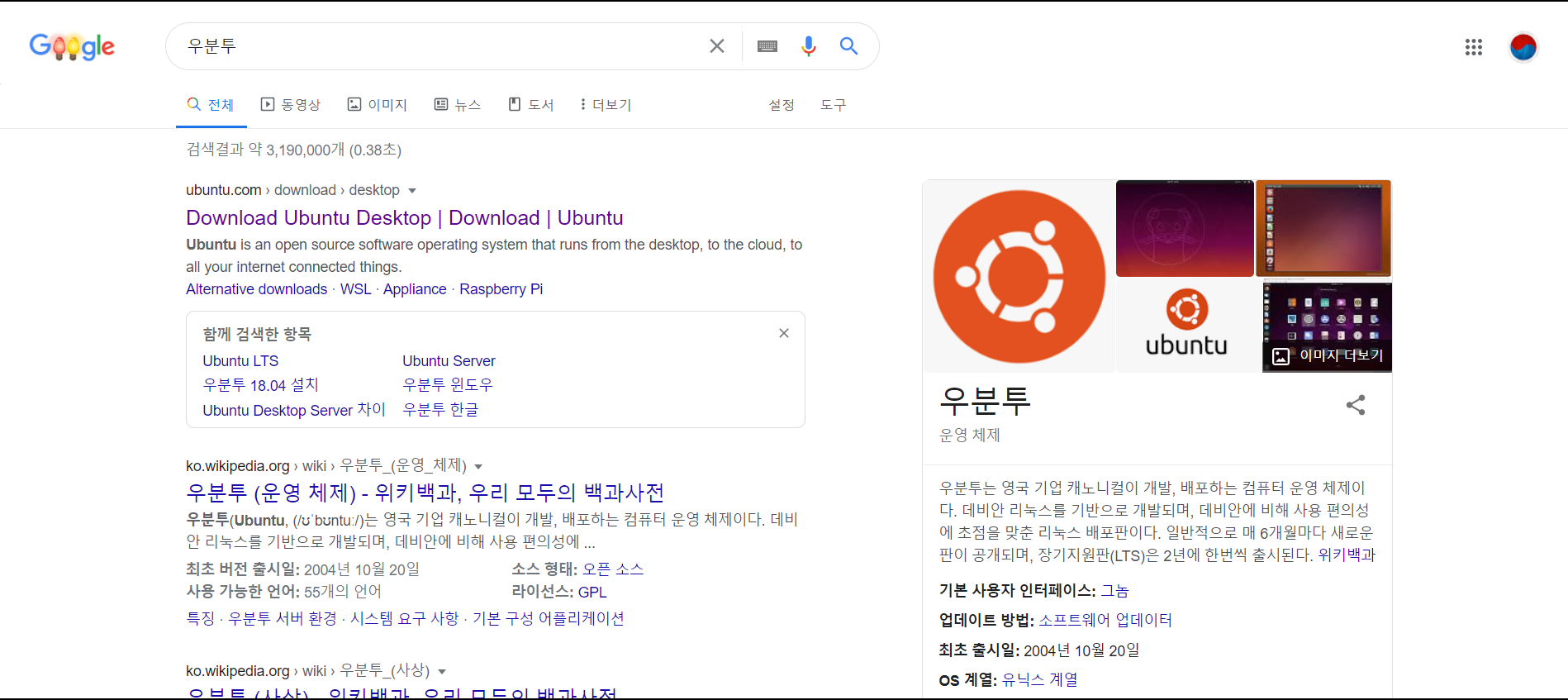Viewport: 1568px width, 700px height.
Task: Click 이미지 더보기 for more images
Action: (1328, 355)
